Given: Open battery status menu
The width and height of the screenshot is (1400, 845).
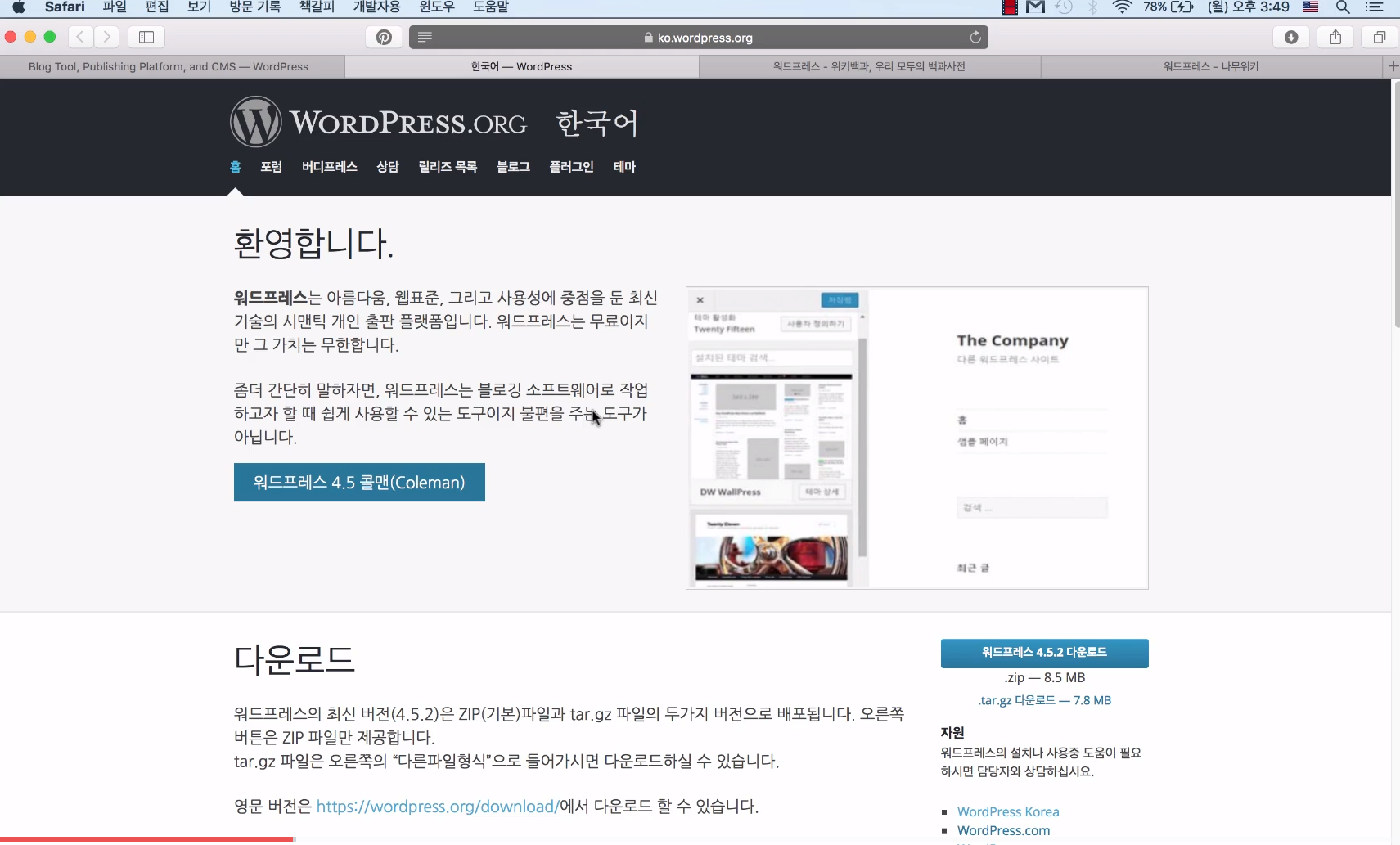Looking at the screenshot, I should coord(1168,7).
